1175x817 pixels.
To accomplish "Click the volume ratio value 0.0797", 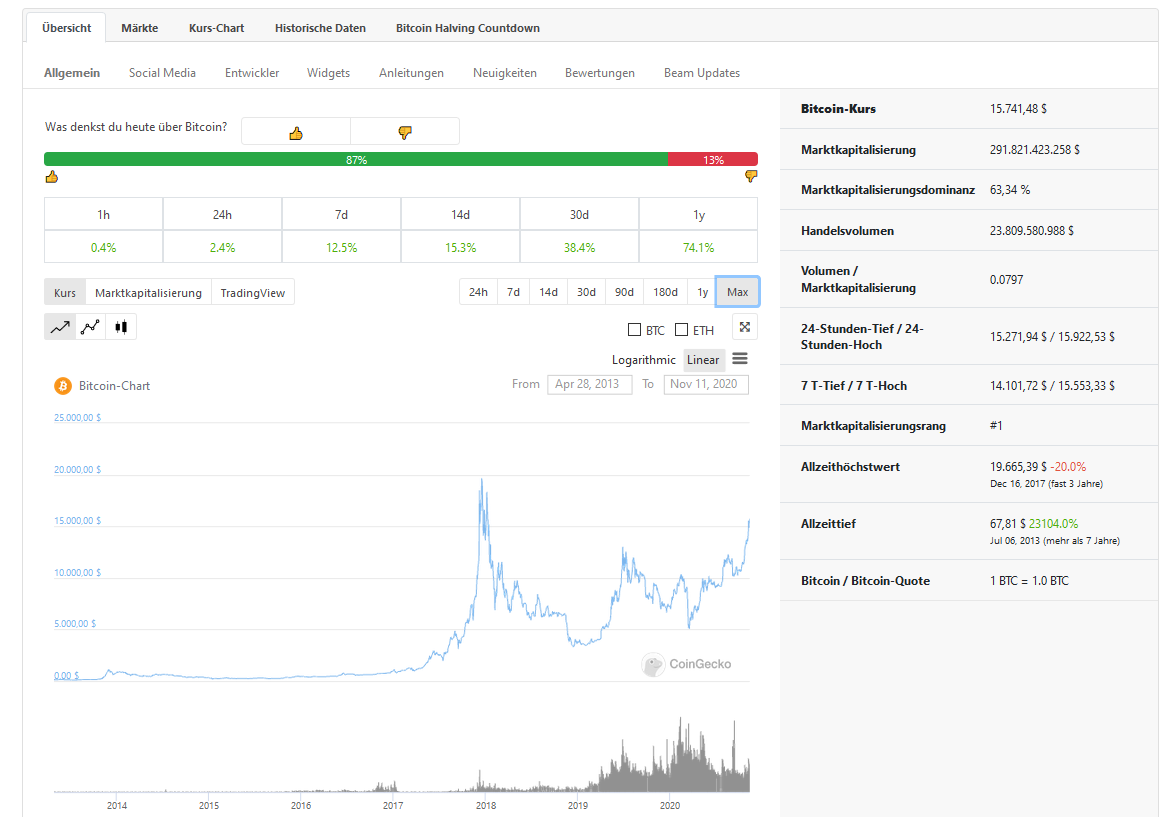I will [1006, 280].
